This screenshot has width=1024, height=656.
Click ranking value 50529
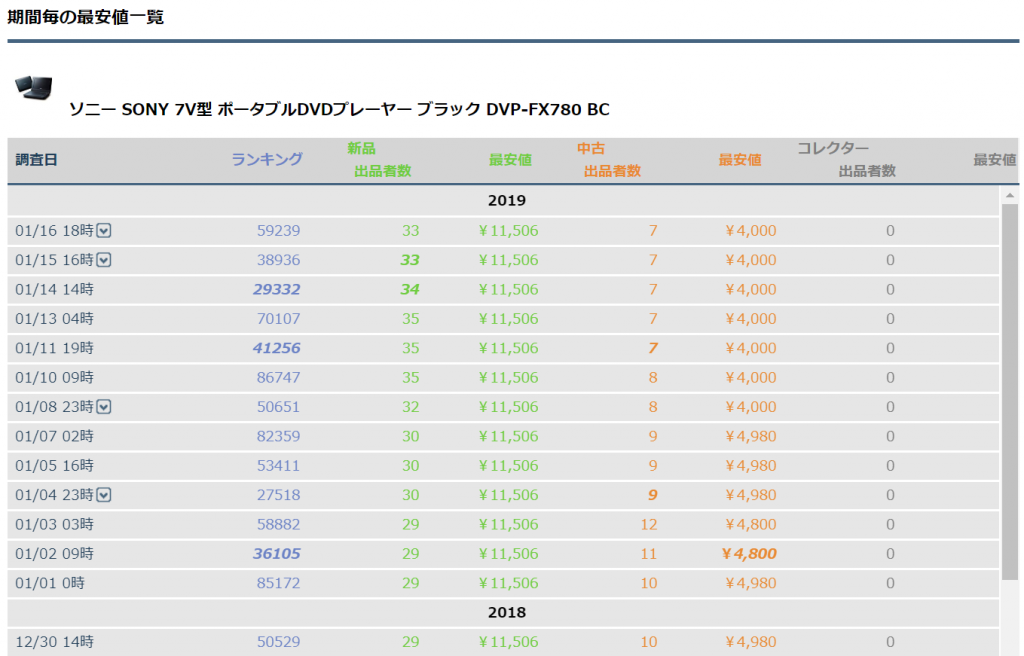pos(278,642)
